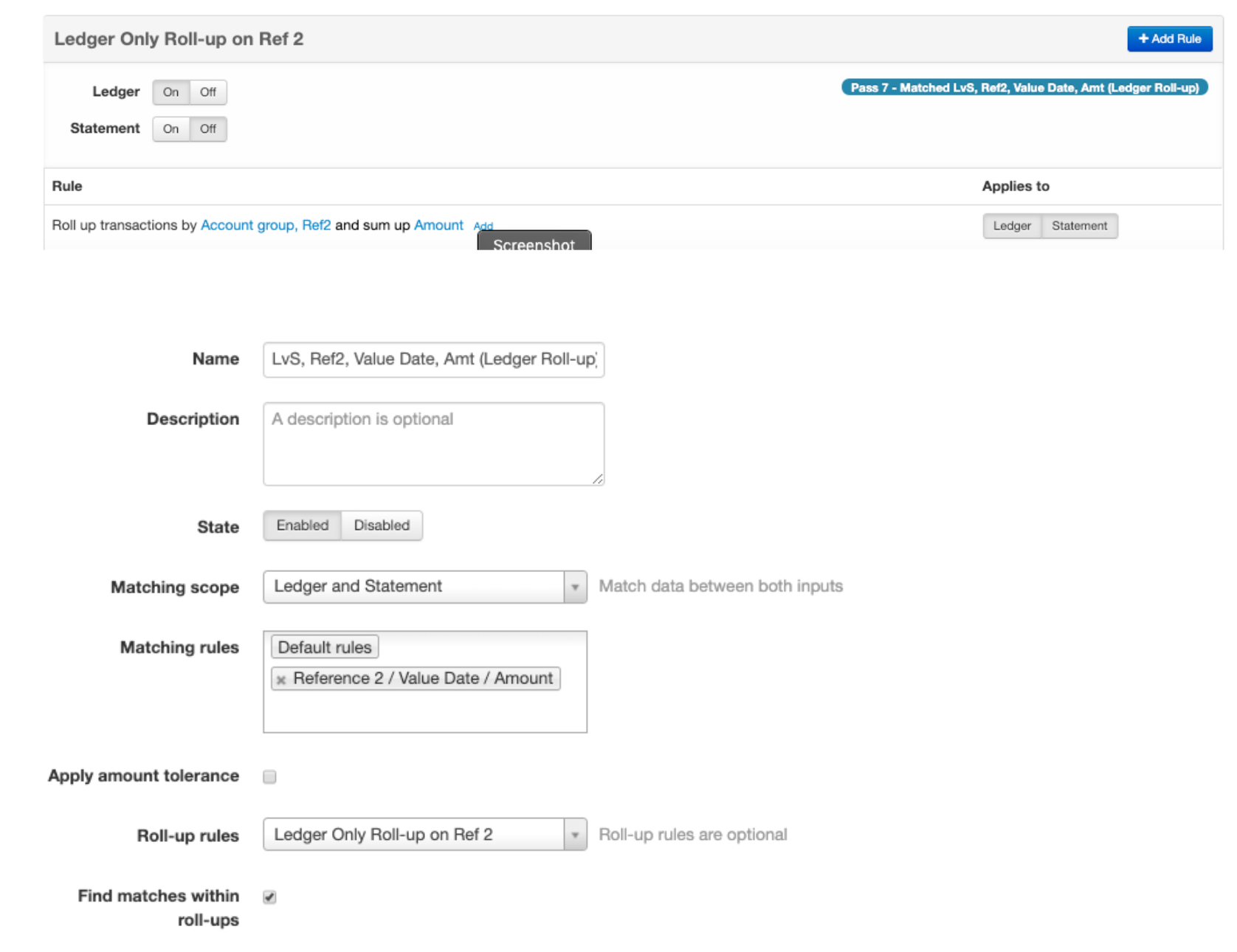Turn Statement toggle Off
This screenshot has width=1237, height=952.
tap(208, 129)
